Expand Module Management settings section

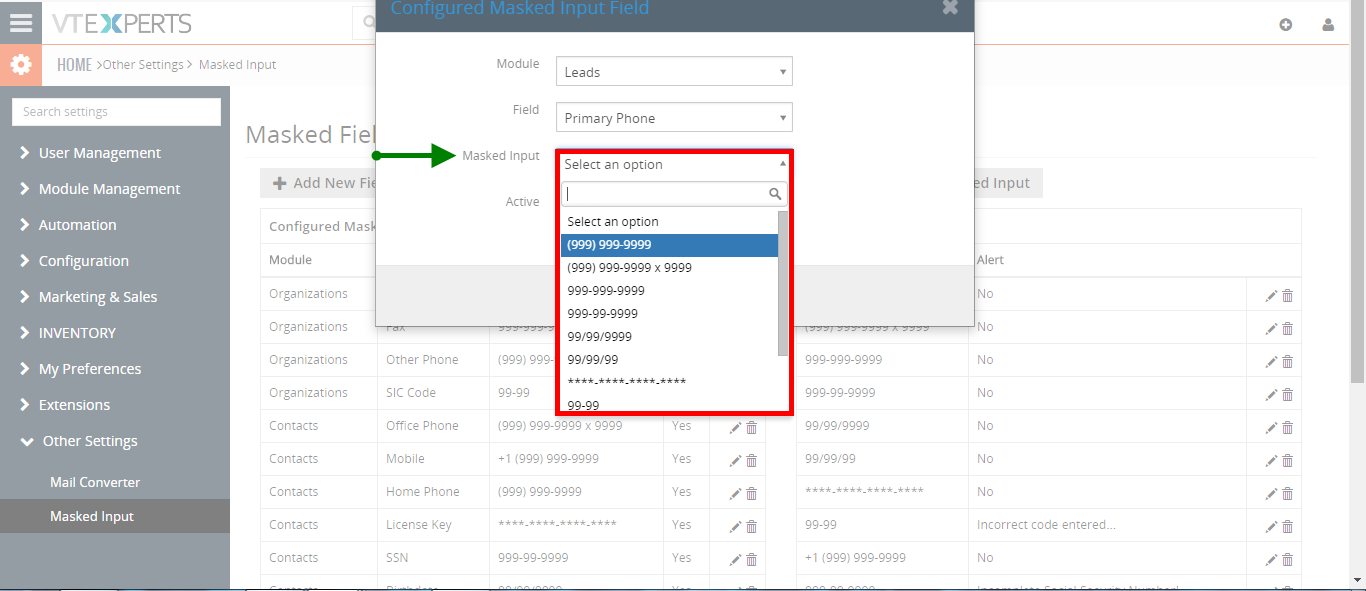click(109, 189)
